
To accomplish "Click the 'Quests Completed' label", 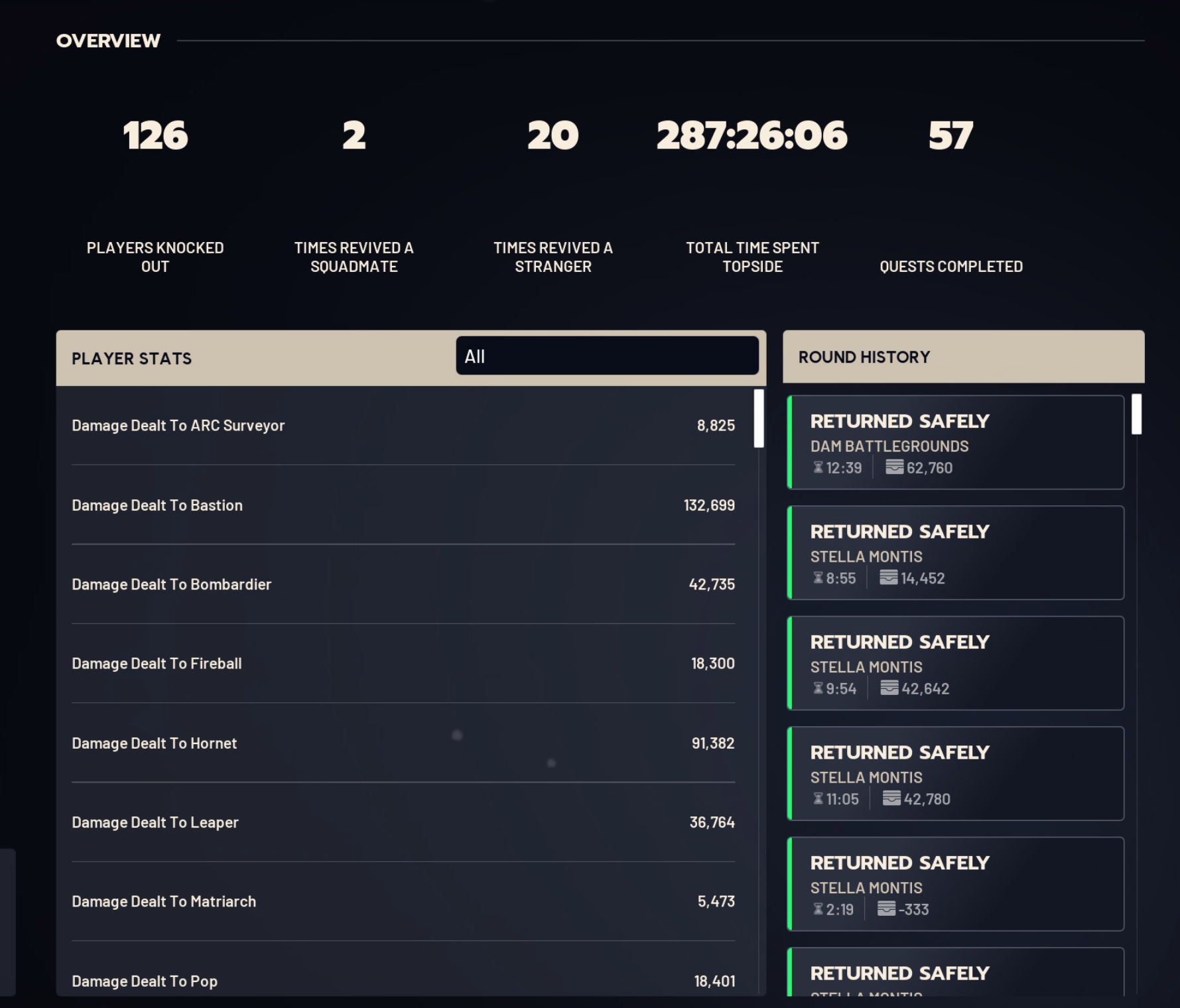I will click(951, 267).
